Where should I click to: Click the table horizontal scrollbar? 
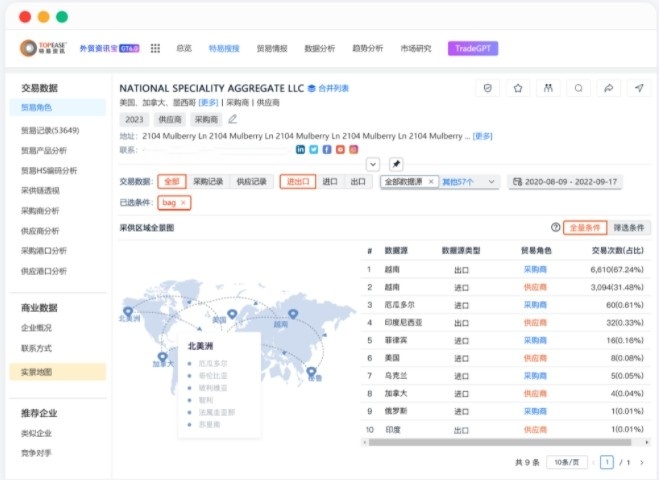[500, 442]
